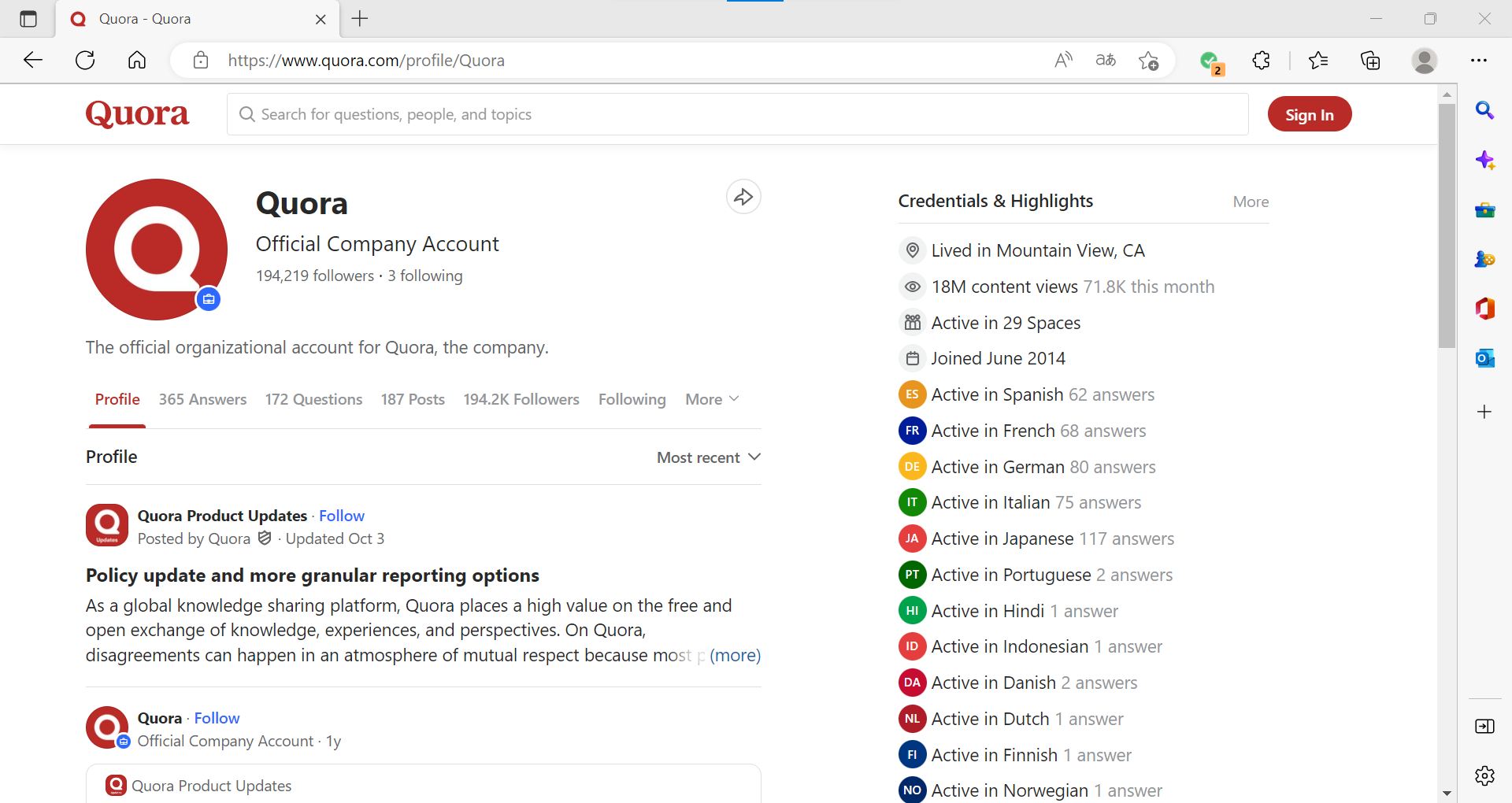This screenshot has width=1512, height=803.
Task: Click Active in German credential
Action: tap(1027, 467)
